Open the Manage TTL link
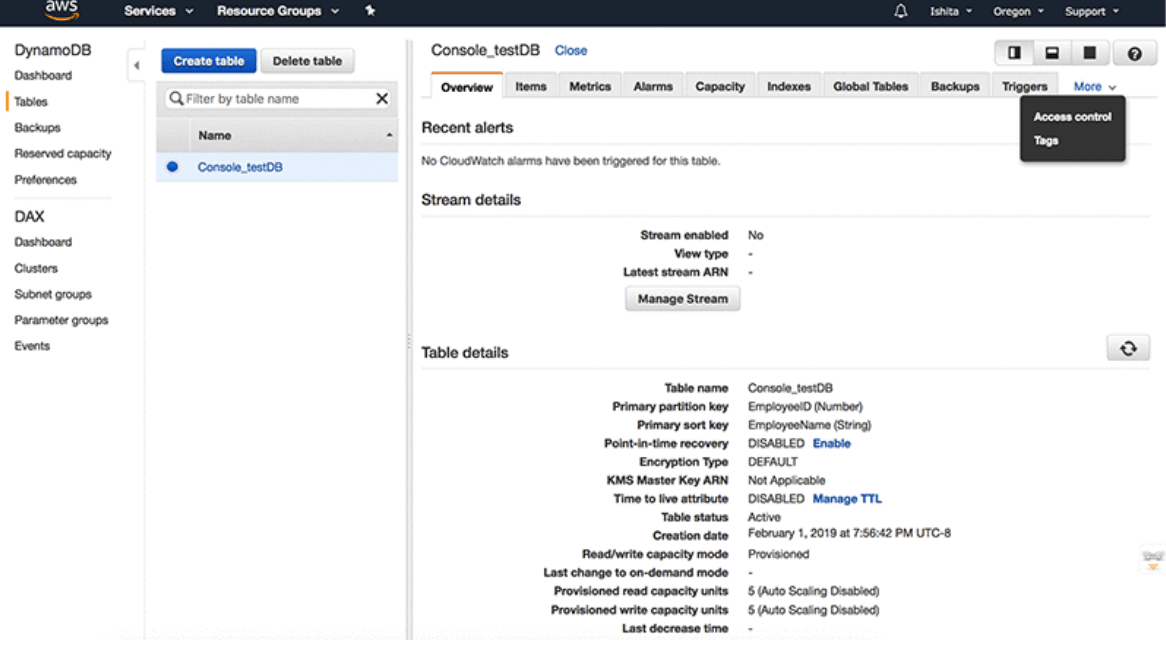 (x=847, y=498)
